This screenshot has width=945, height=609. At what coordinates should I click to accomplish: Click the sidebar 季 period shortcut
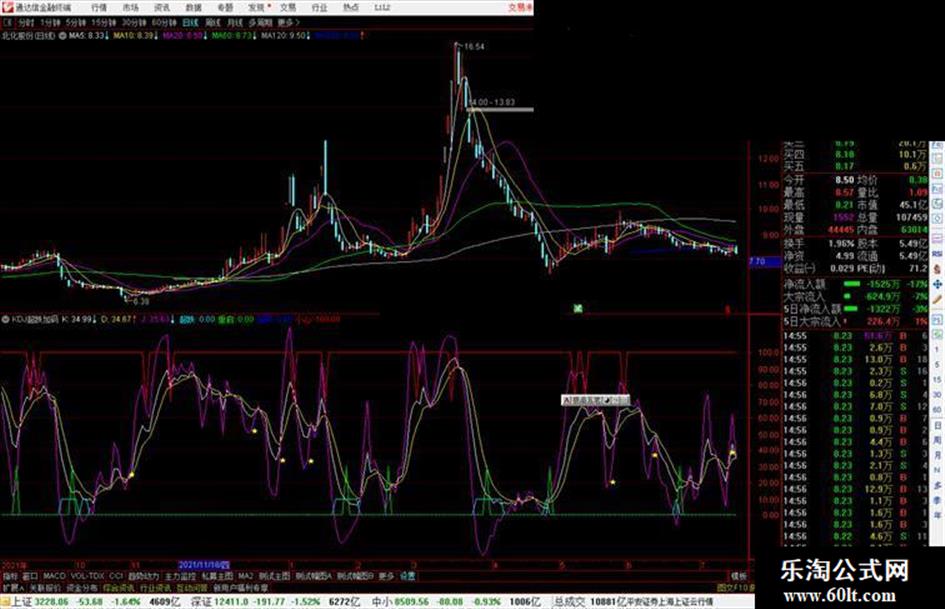click(x=937, y=500)
